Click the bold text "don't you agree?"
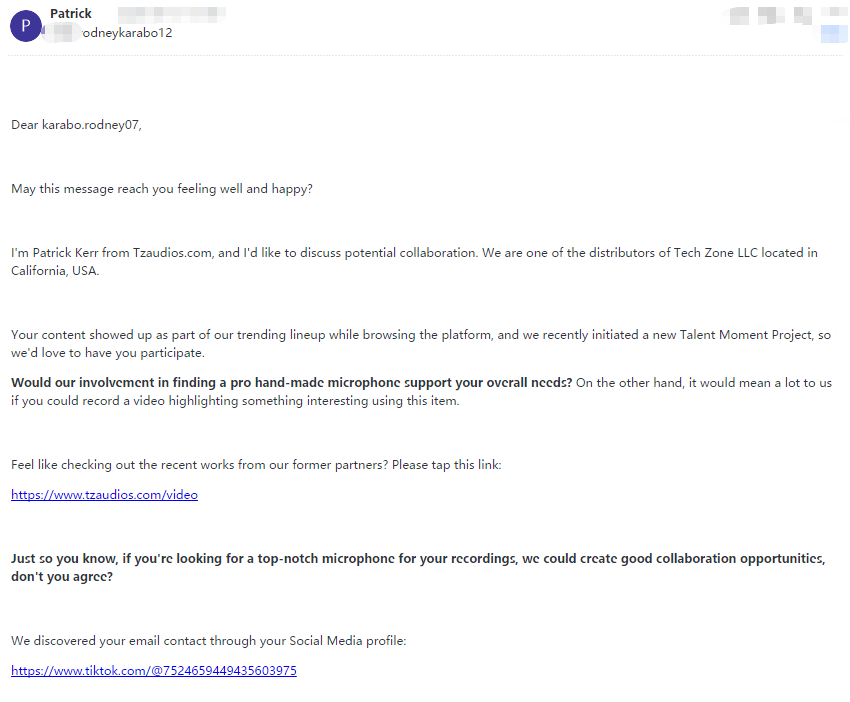 coord(62,577)
